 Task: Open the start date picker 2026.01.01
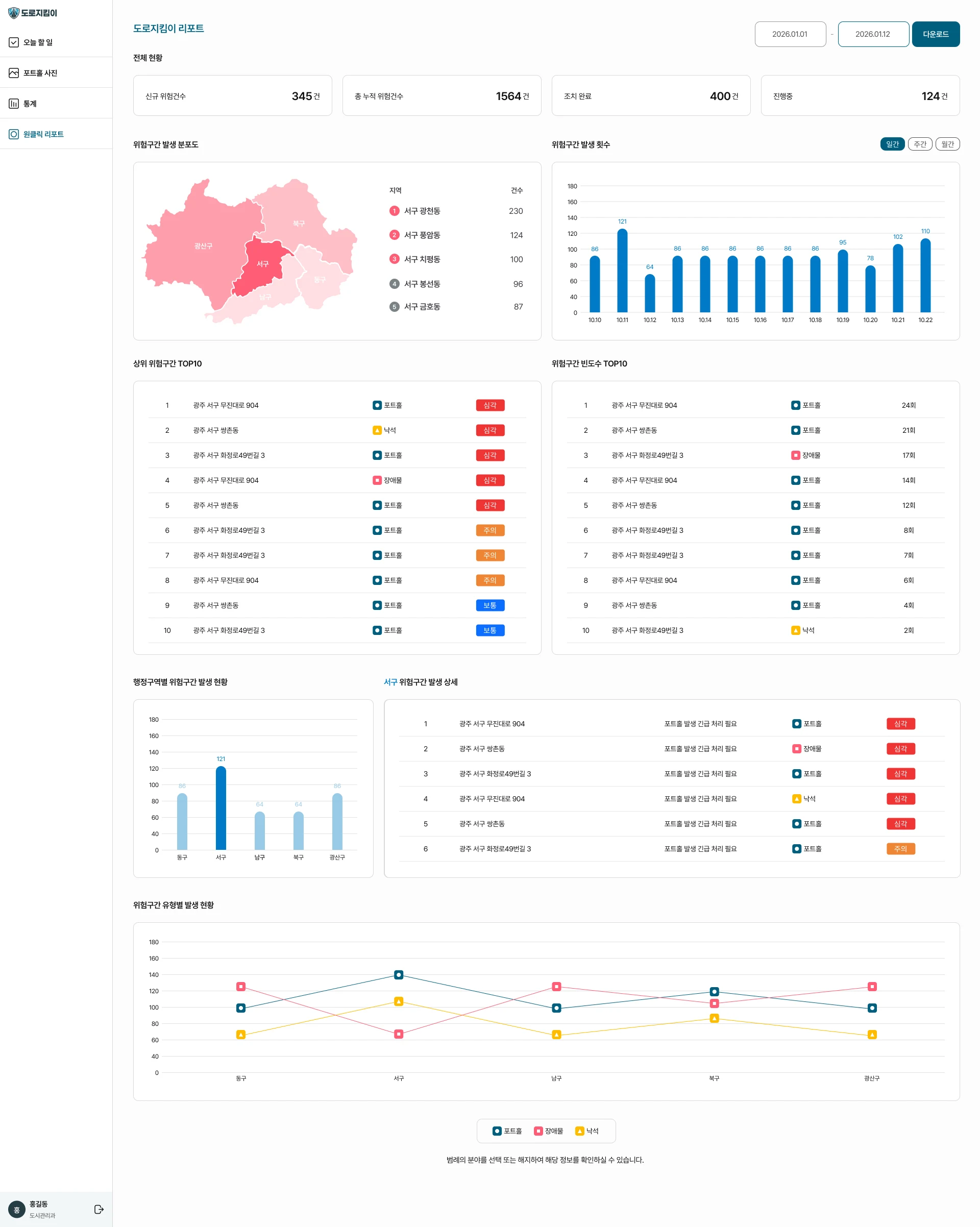pyautogui.click(x=790, y=34)
